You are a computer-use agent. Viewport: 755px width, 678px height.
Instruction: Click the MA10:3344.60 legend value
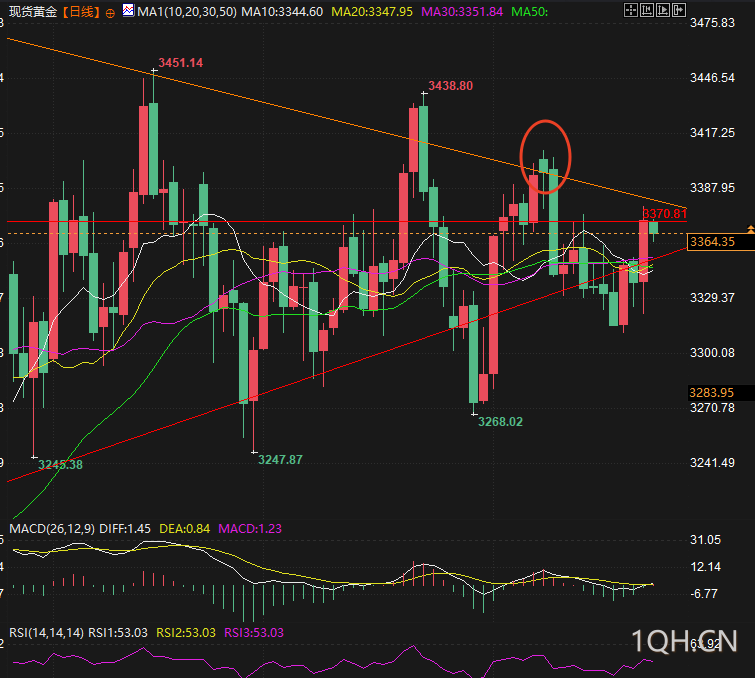click(282, 12)
